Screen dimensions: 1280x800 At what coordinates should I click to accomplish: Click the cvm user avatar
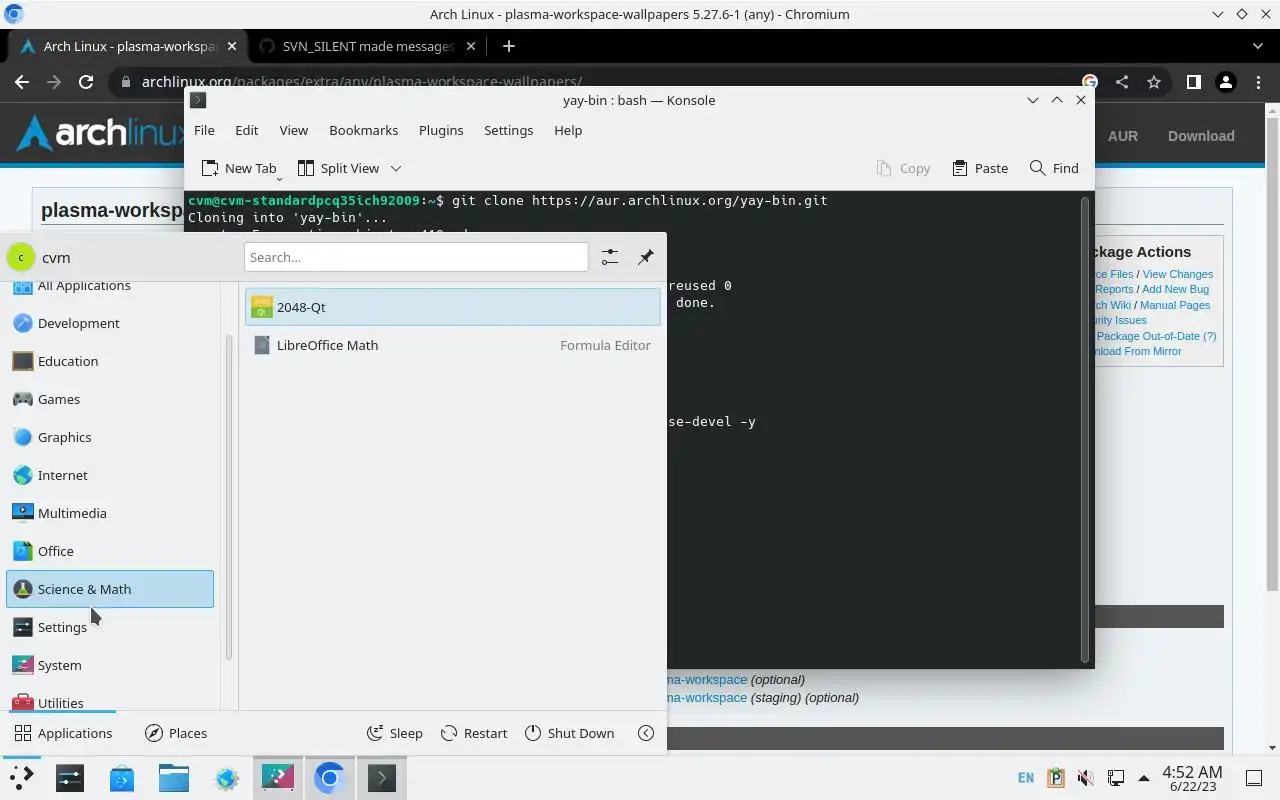click(x=21, y=257)
